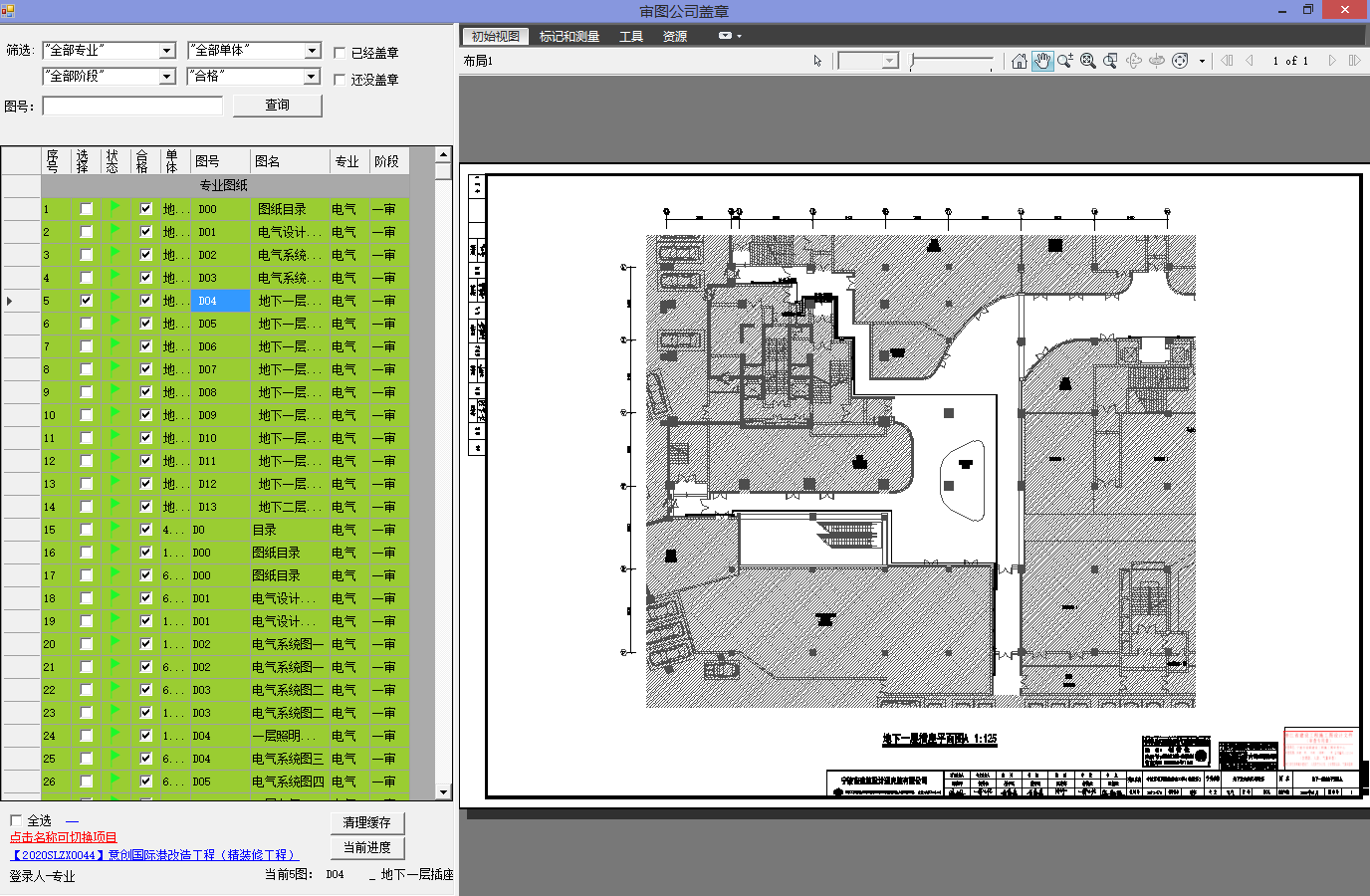Image resolution: width=1370 pixels, height=896 pixels.
Task: Toggle the 还没盖章 checkbox
Action: coord(340,80)
